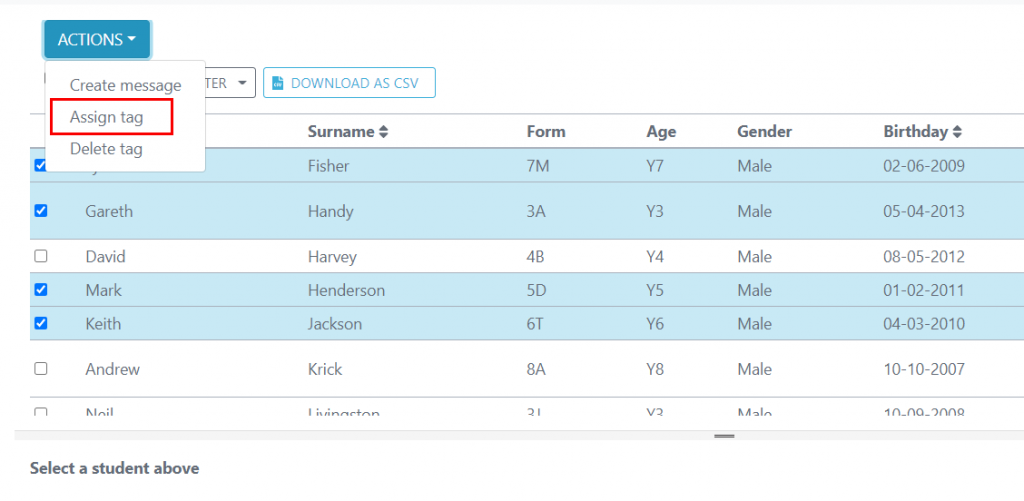1024x501 pixels.
Task: Click the Birthday column header
Action: pos(916,132)
